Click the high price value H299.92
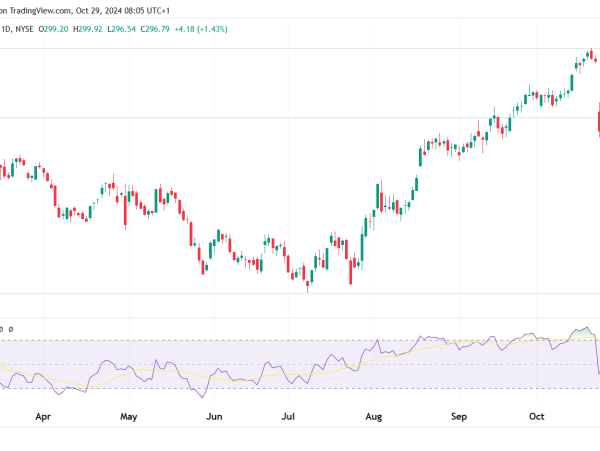600x451 pixels. (x=88, y=29)
